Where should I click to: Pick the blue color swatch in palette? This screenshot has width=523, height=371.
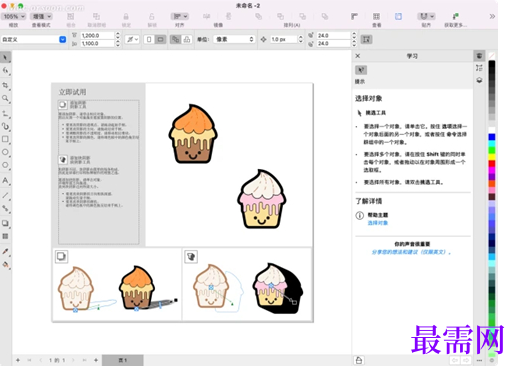point(492,137)
